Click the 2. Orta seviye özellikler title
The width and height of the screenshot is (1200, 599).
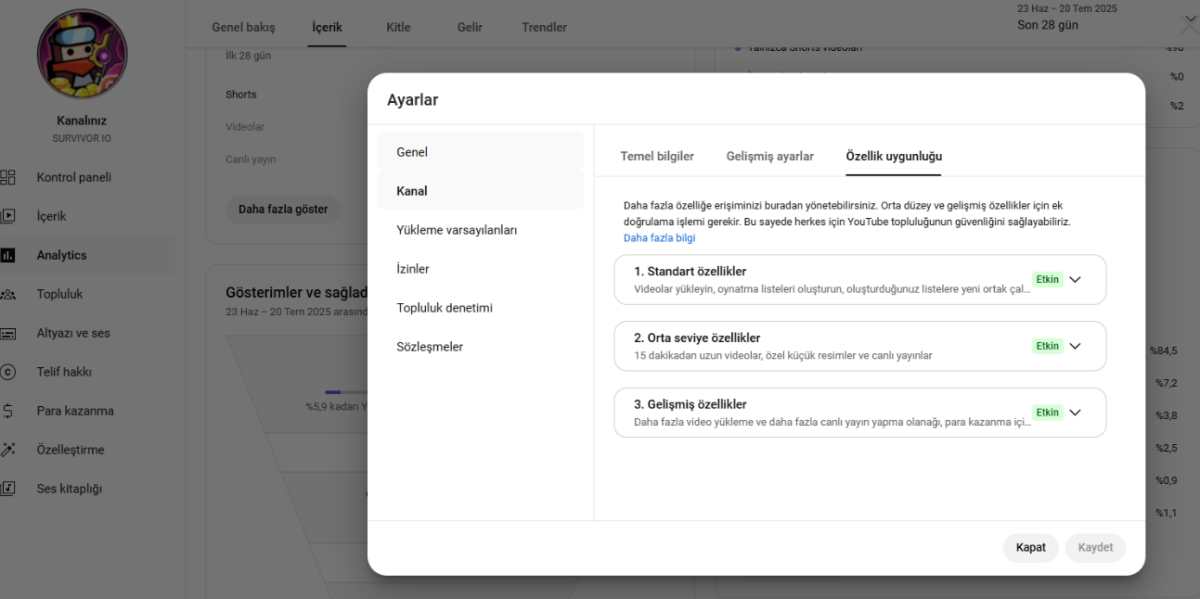[x=697, y=338]
